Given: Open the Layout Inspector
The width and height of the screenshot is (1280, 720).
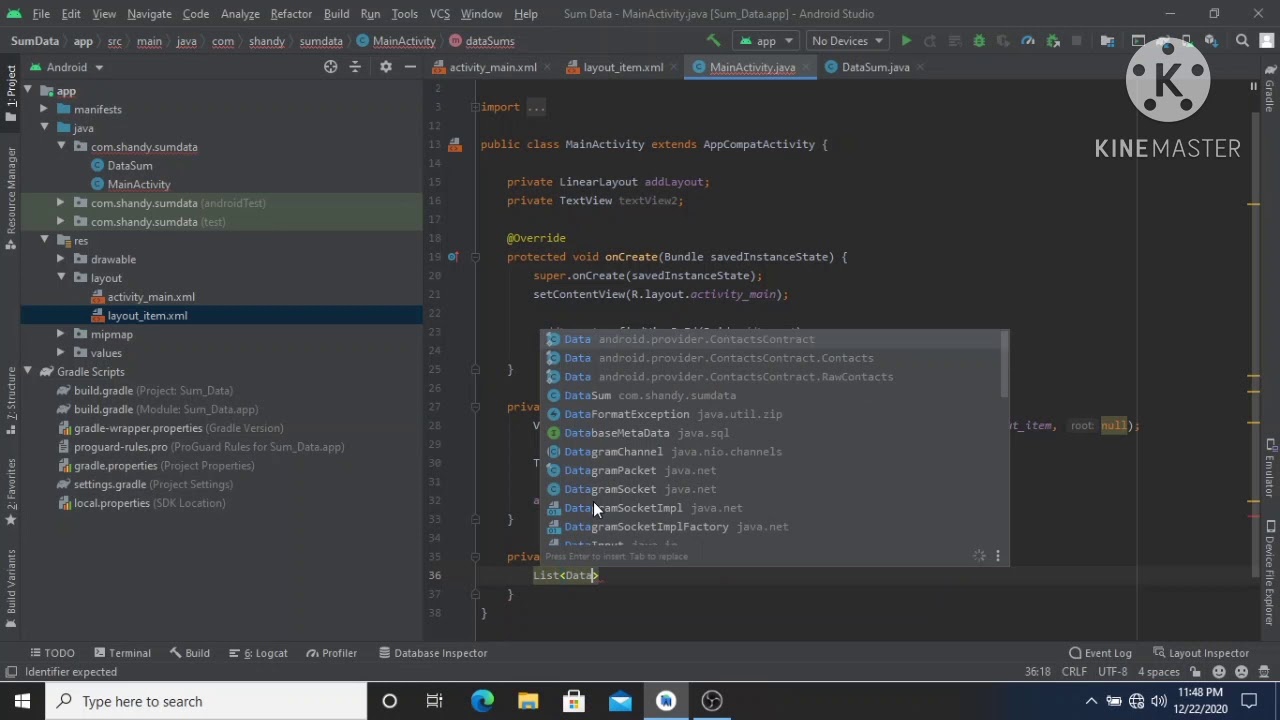Looking at the screenshot, I should [x=1201, y=653].
